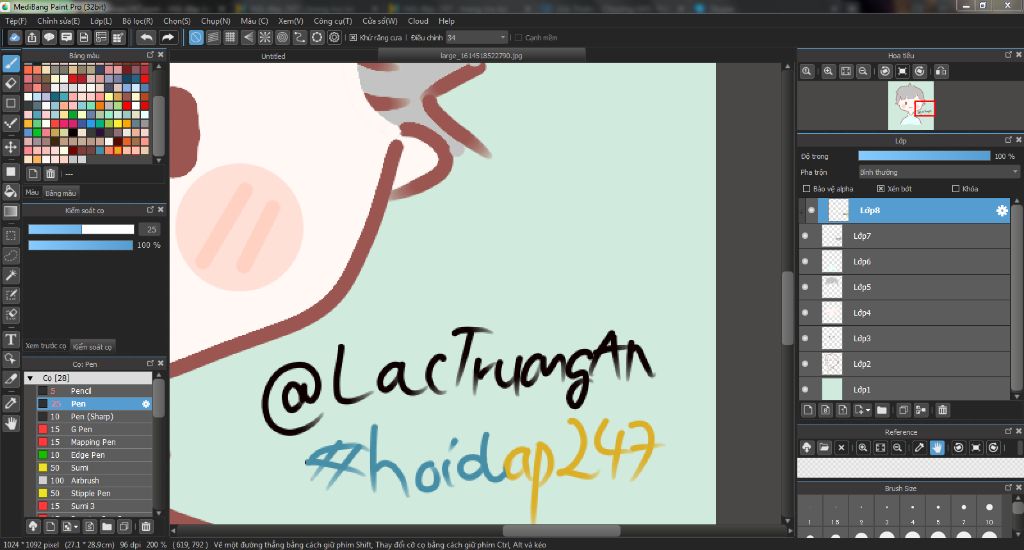The width and height of the screenshot is (1024, 550).
Task: Click the Navigator preview thumbnail
Action: (x=911, y=105)
